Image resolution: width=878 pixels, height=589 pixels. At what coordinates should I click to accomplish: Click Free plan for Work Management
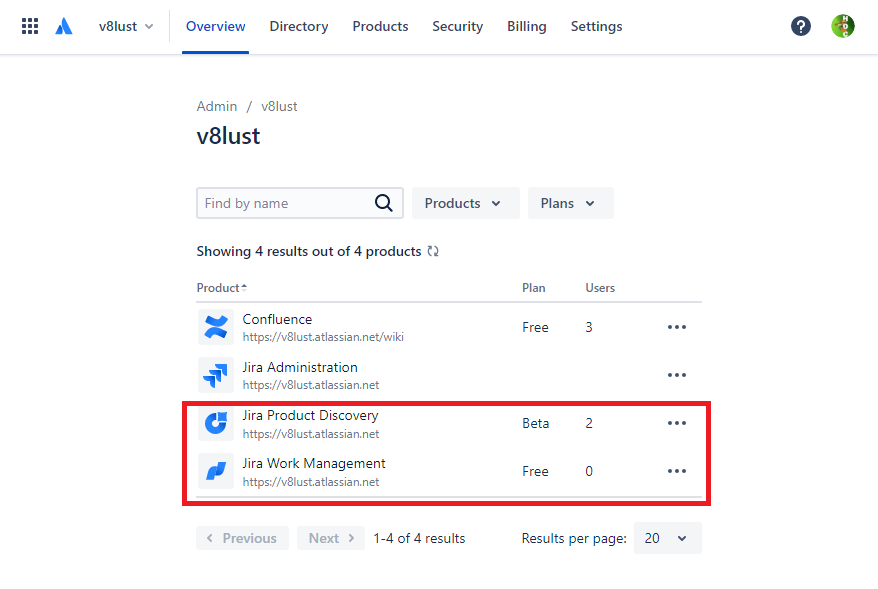tap(535, 471)
